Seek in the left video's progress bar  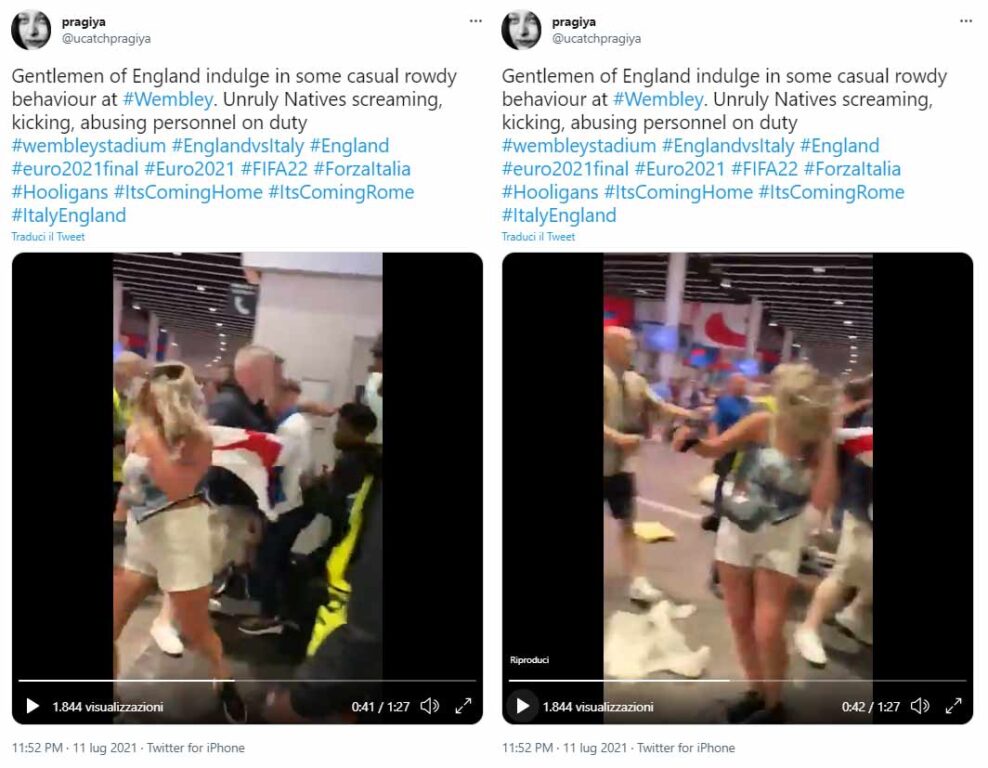(x=247, y=680)
